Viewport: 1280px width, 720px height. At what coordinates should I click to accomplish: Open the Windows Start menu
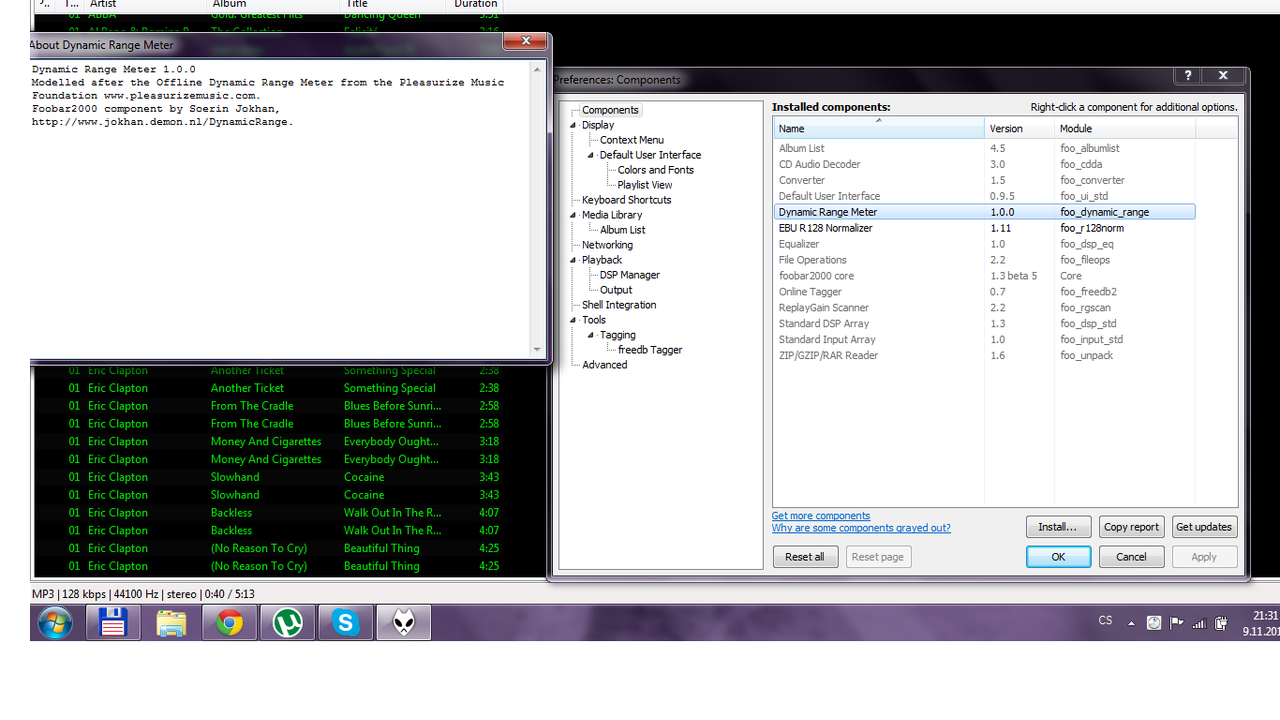[56, 622]
